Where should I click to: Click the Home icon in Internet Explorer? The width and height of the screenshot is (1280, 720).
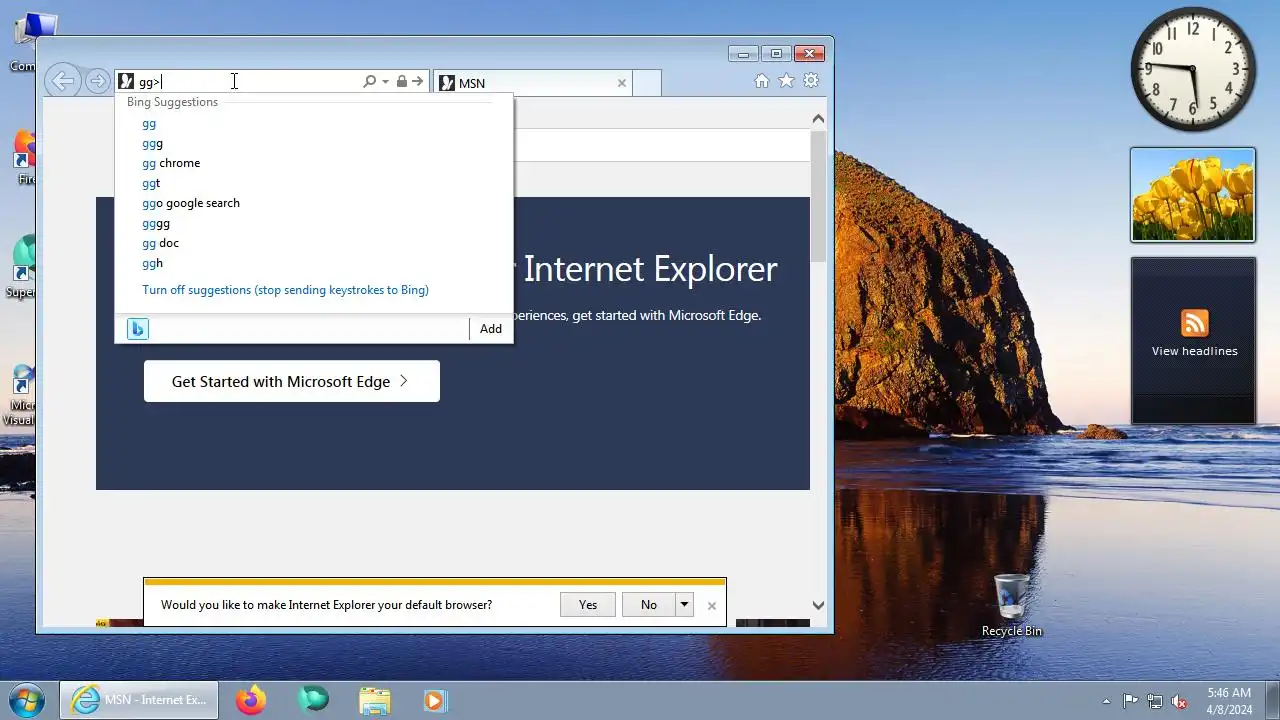click(x=762, y=81)
